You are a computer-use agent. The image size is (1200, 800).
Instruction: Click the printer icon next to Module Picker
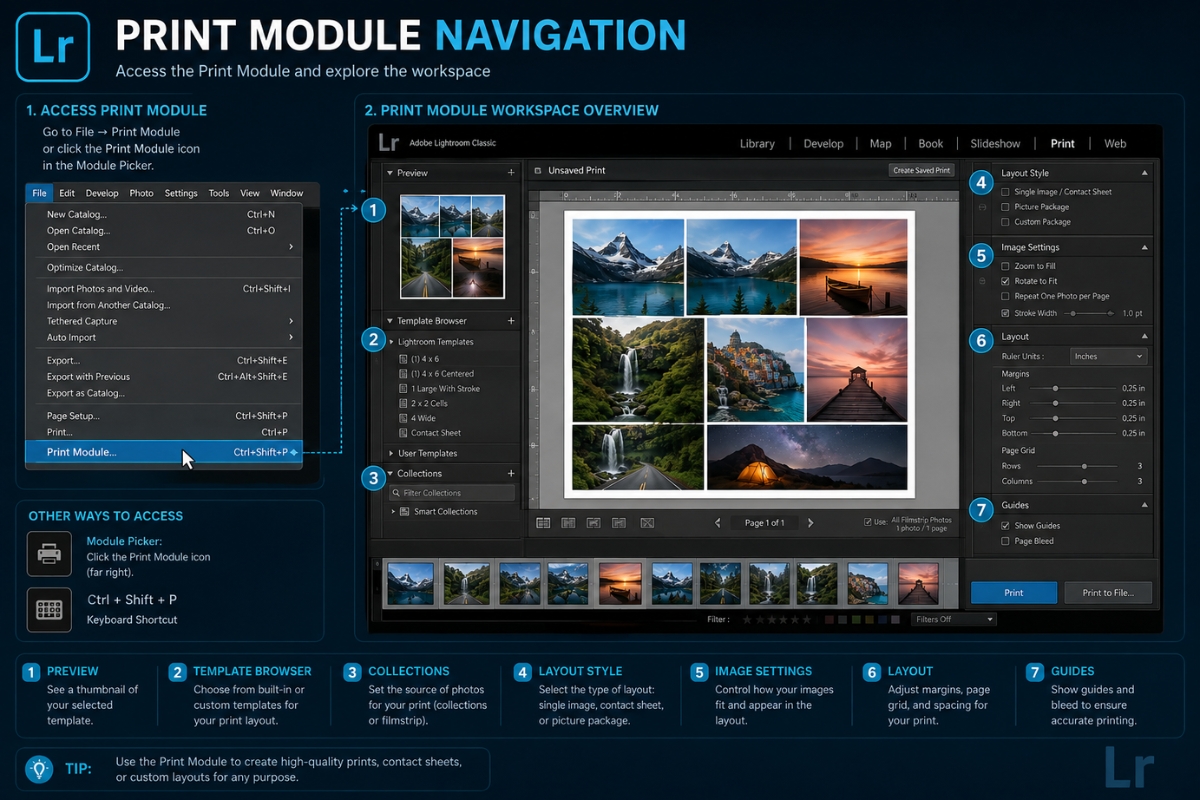coord(49,553)
